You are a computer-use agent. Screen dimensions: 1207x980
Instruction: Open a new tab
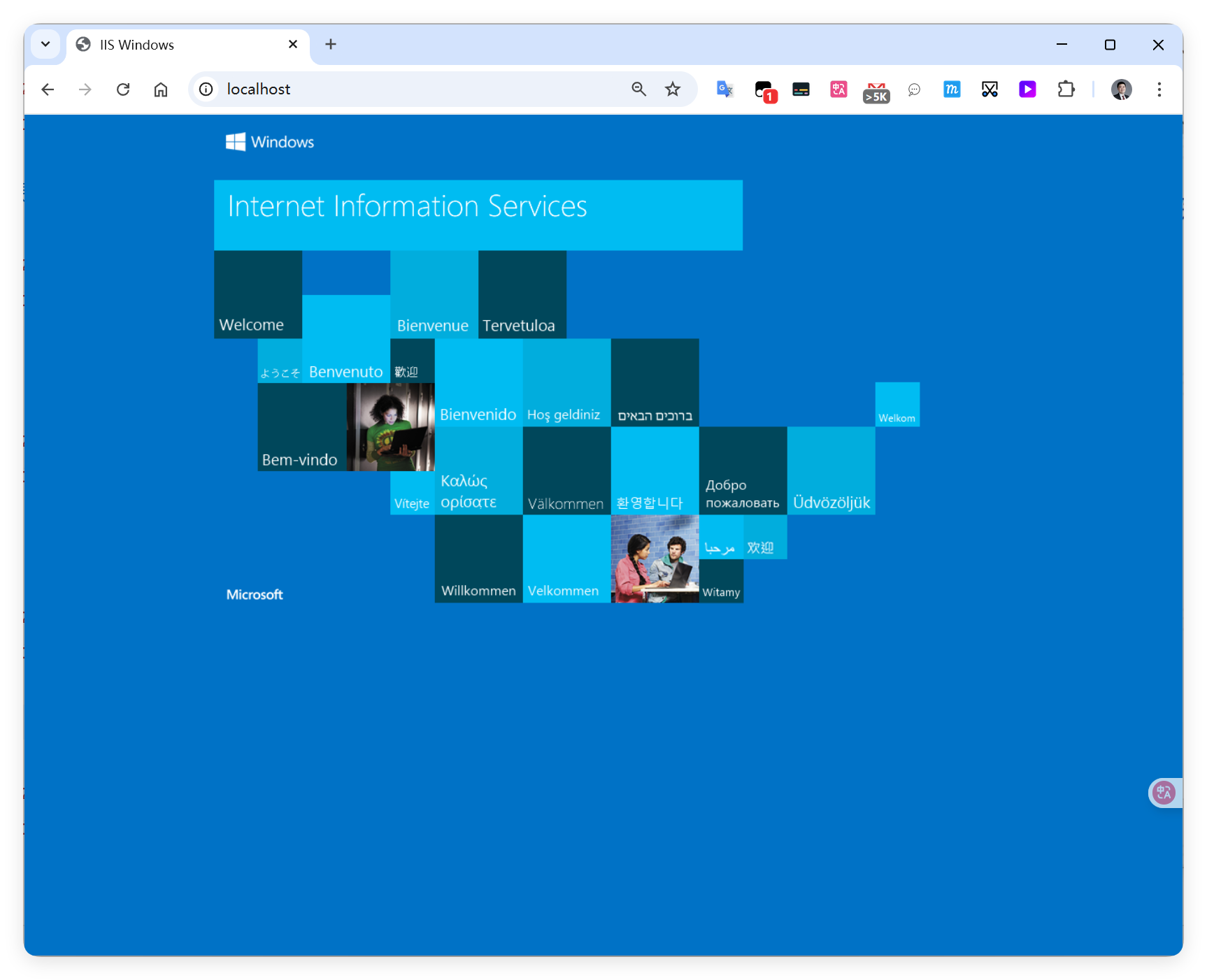click(331, 44)
